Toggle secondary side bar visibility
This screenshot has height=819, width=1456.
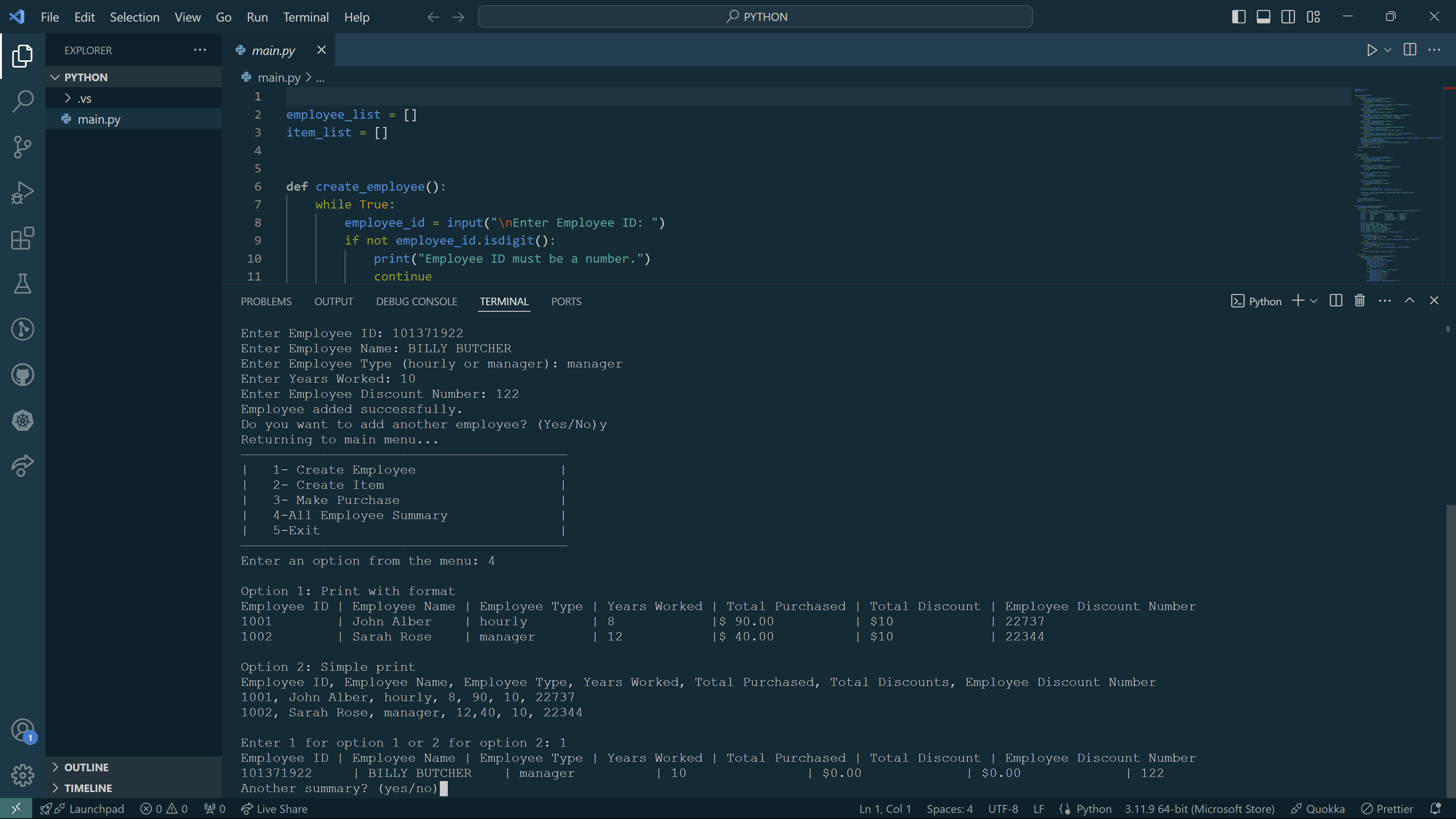point(1288,17)
